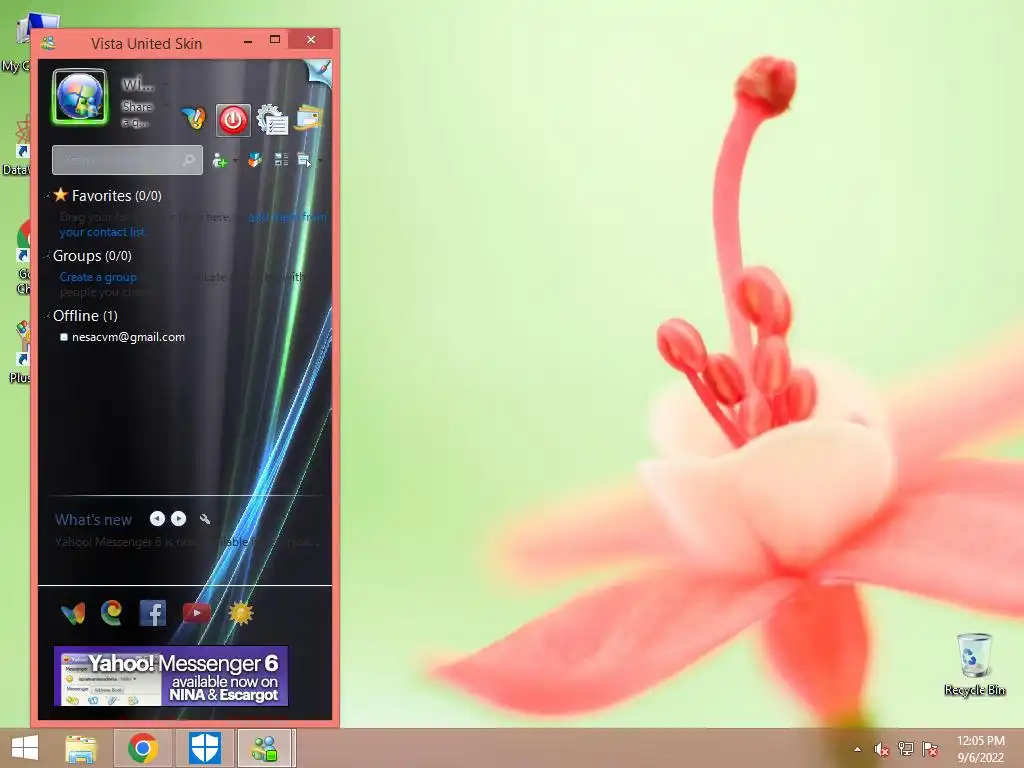The image size is (1024, 768).
Task: Click the Messenger taskbar button
Action: click(265, 748)
